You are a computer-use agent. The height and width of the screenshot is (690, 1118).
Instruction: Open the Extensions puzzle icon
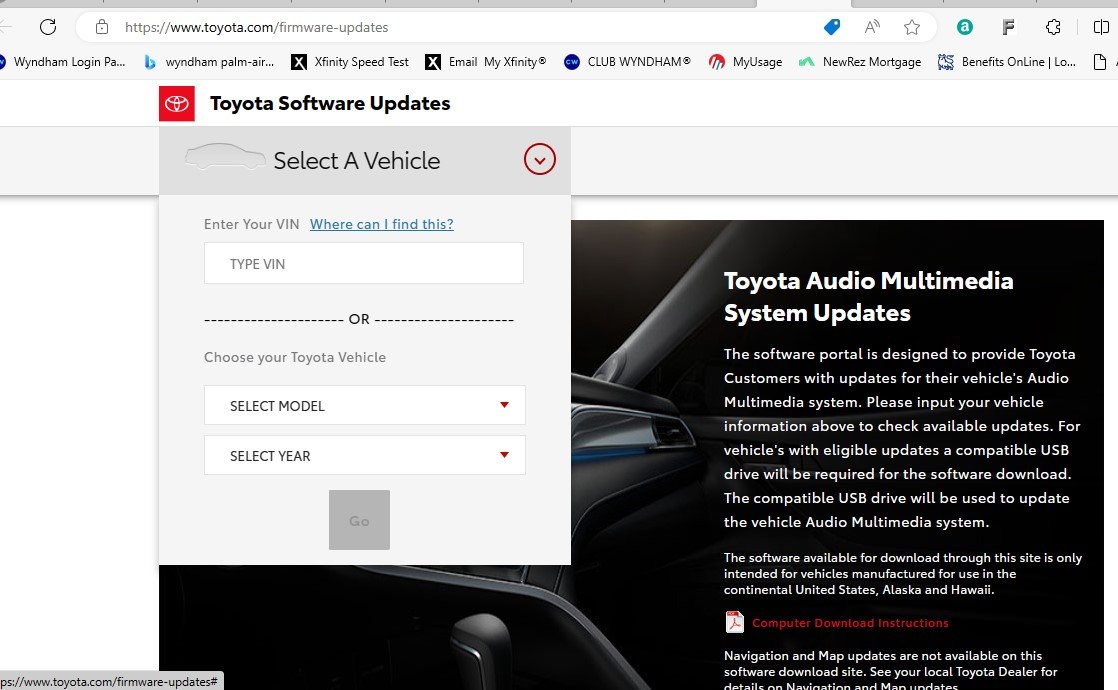pyautogui.click(x=1053, y=27)
